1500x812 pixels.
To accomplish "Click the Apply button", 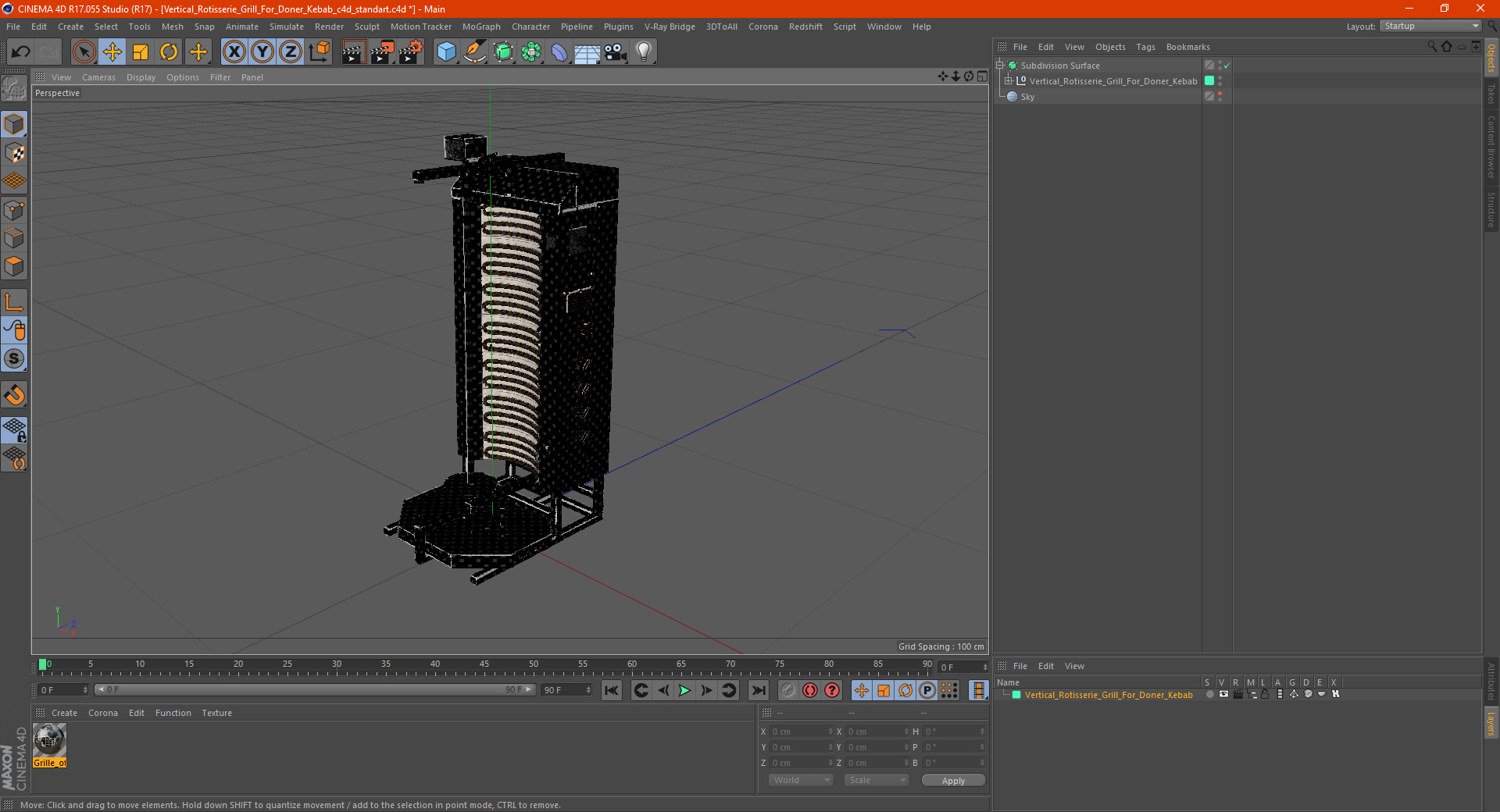I will tap(953, 781).
